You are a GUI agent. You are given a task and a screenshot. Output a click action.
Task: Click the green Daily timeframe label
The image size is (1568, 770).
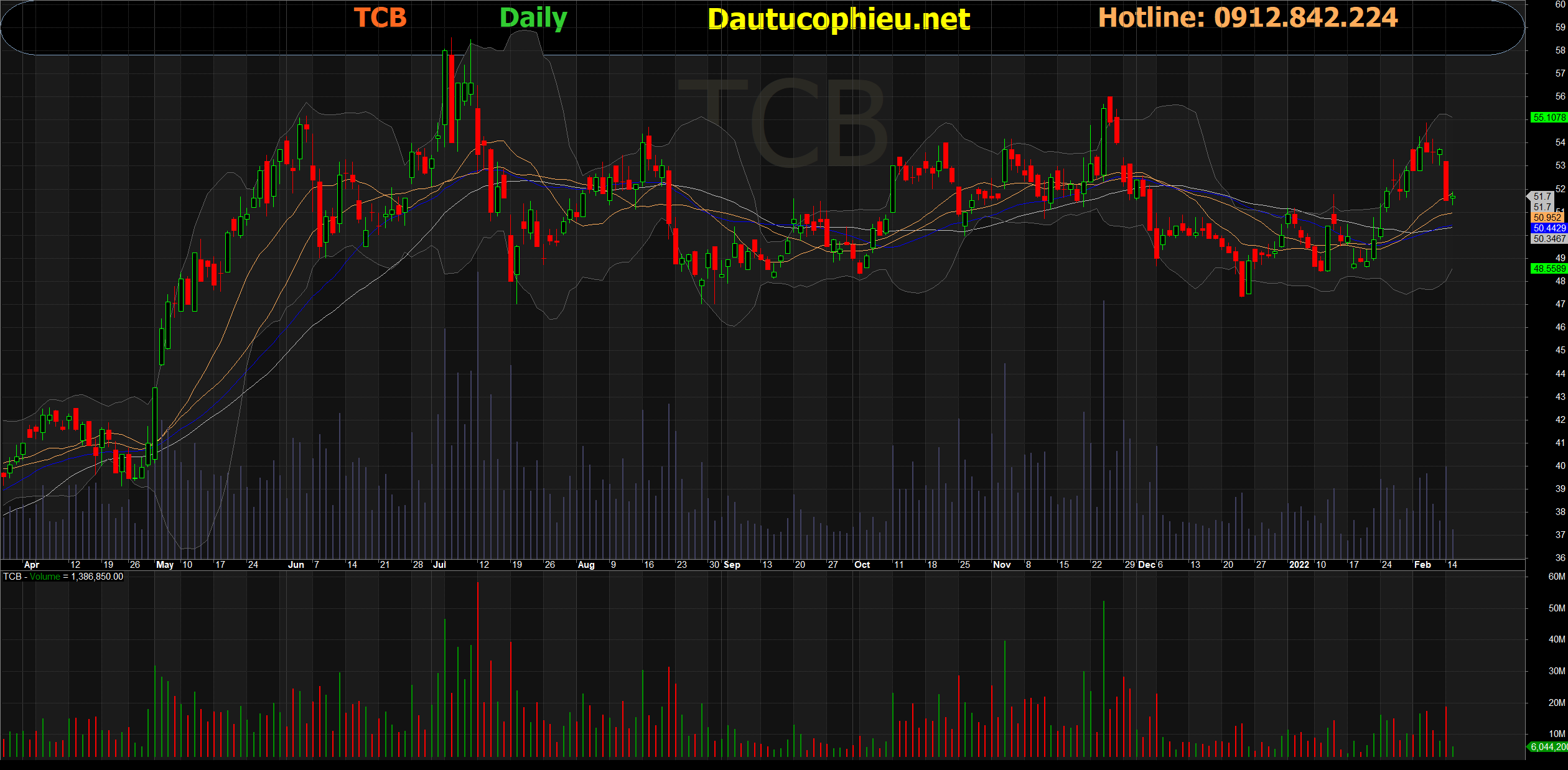533,17
